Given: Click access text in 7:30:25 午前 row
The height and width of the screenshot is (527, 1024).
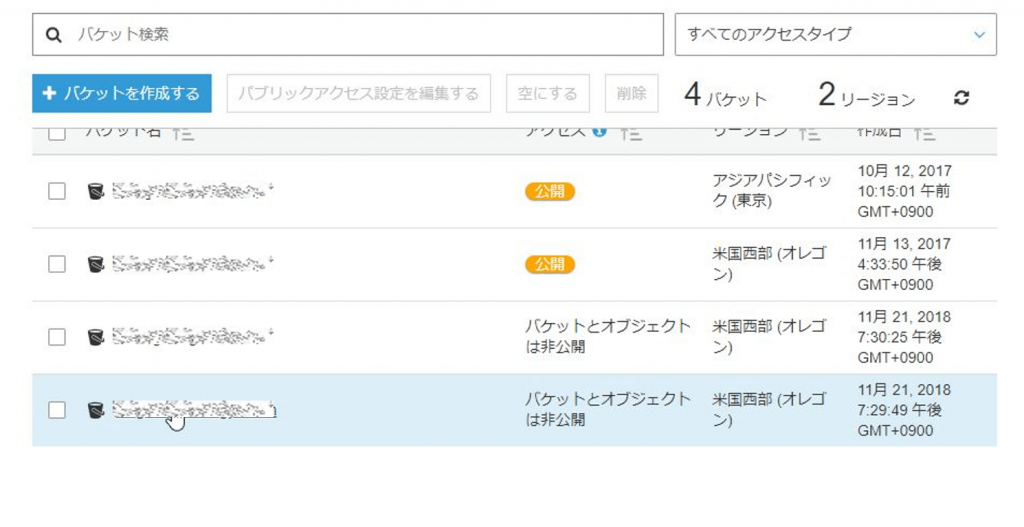Looking at the screenshot, I should coord(607,336).
